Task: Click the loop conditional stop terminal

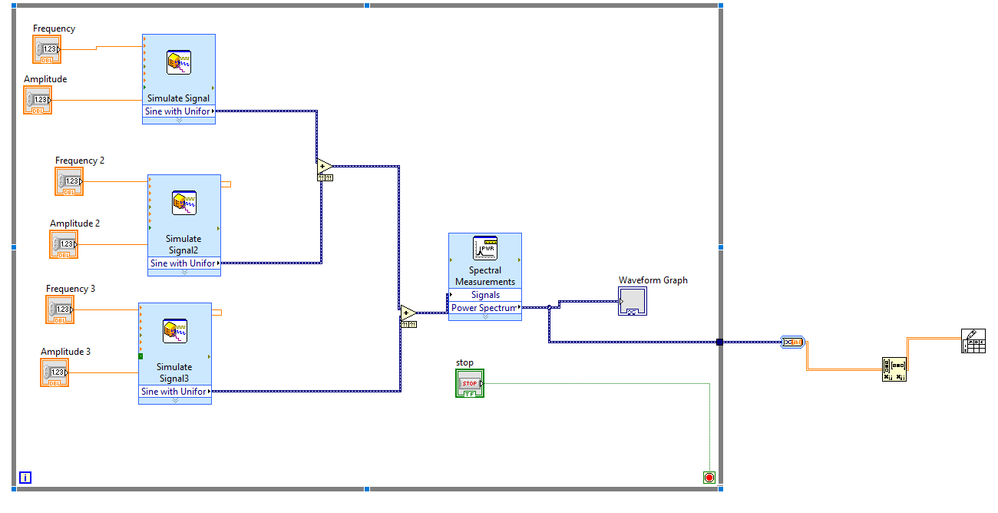Action: pos(709,477)
